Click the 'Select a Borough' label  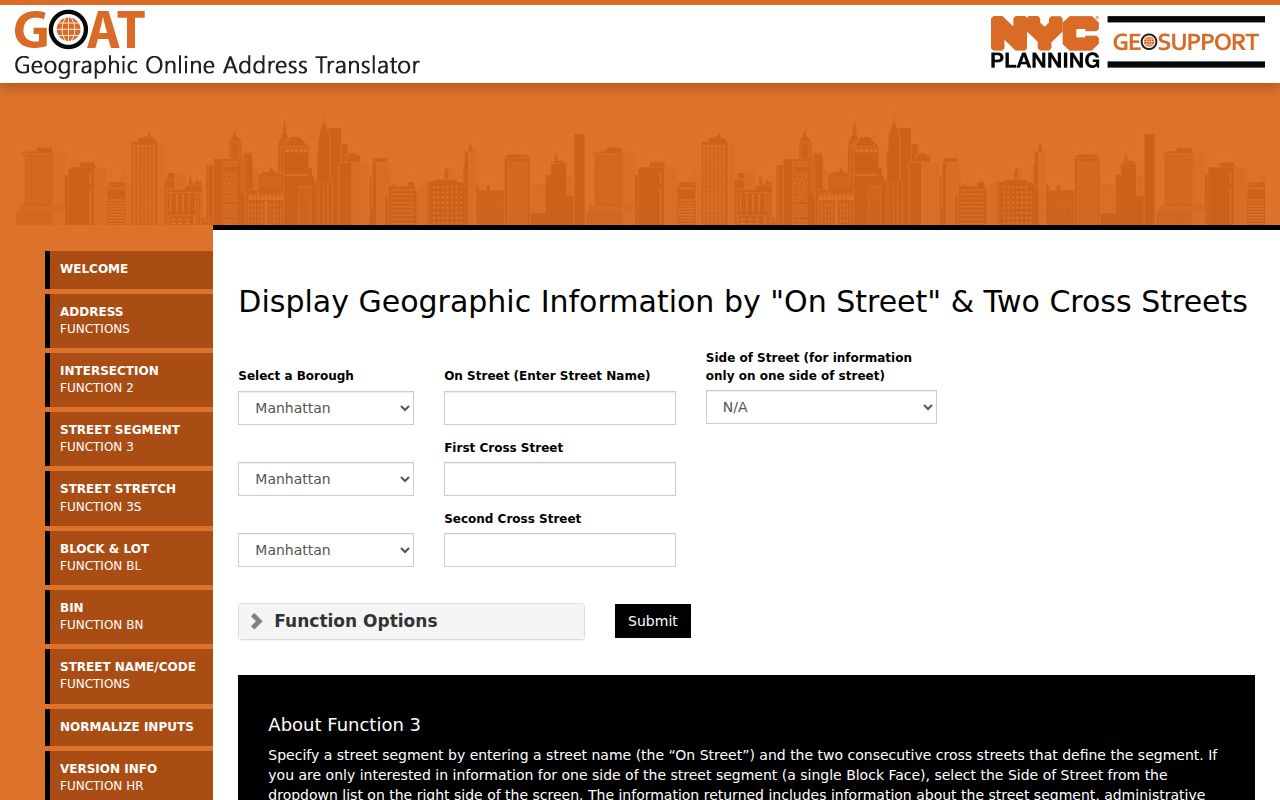pyautogui.click(x=296, y=376)
